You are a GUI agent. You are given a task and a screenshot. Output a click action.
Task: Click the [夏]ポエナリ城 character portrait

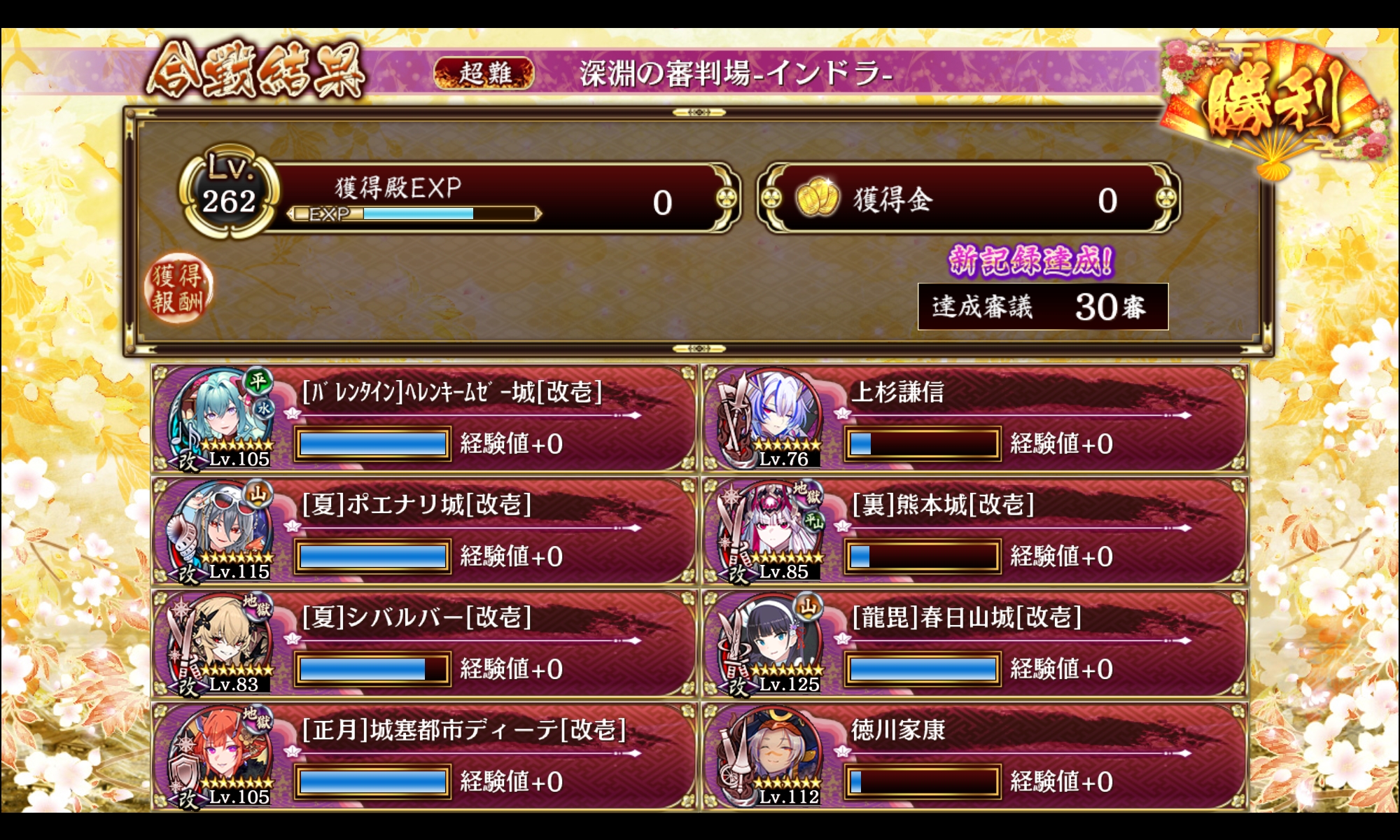220,531
